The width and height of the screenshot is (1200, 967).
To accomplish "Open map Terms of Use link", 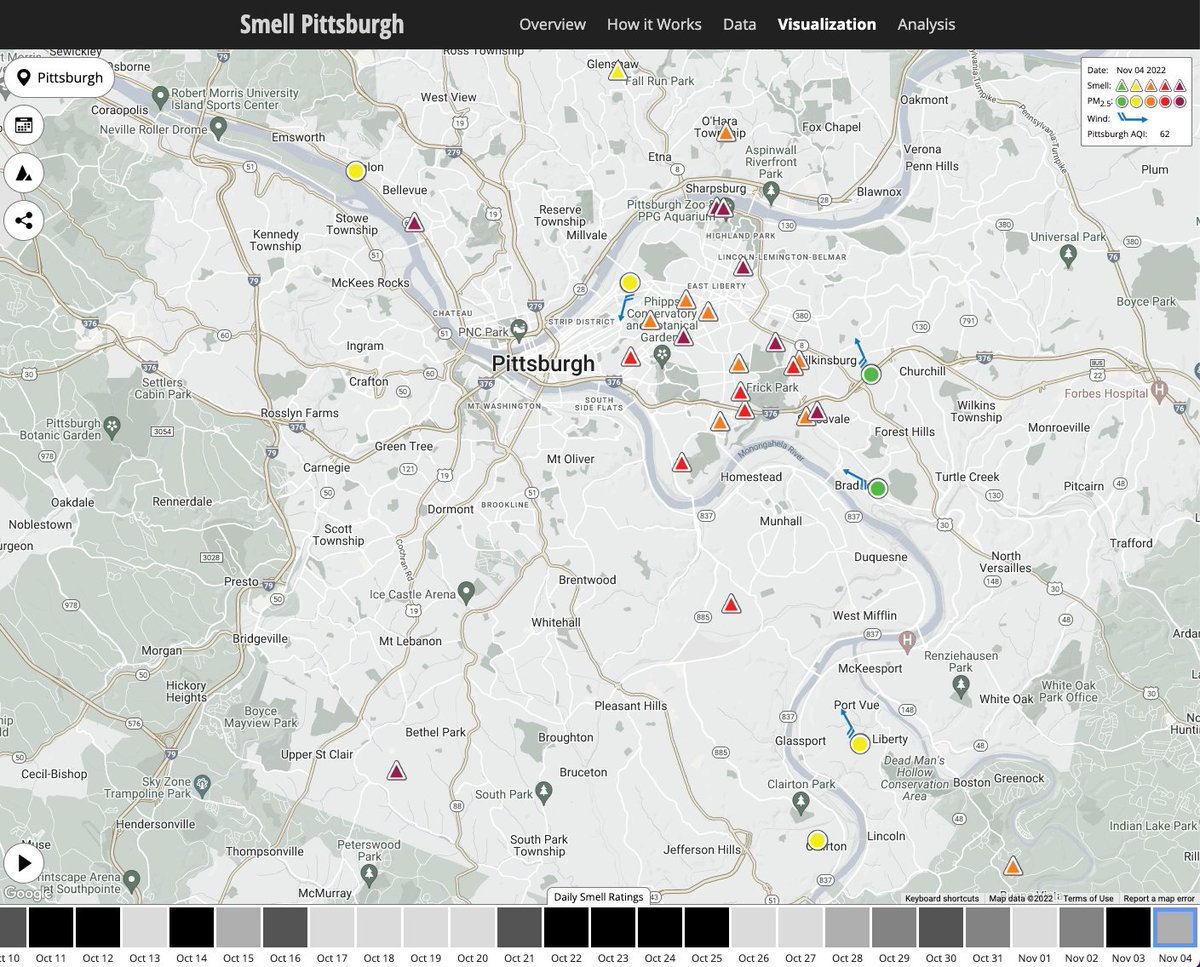I will [1087, 898].
